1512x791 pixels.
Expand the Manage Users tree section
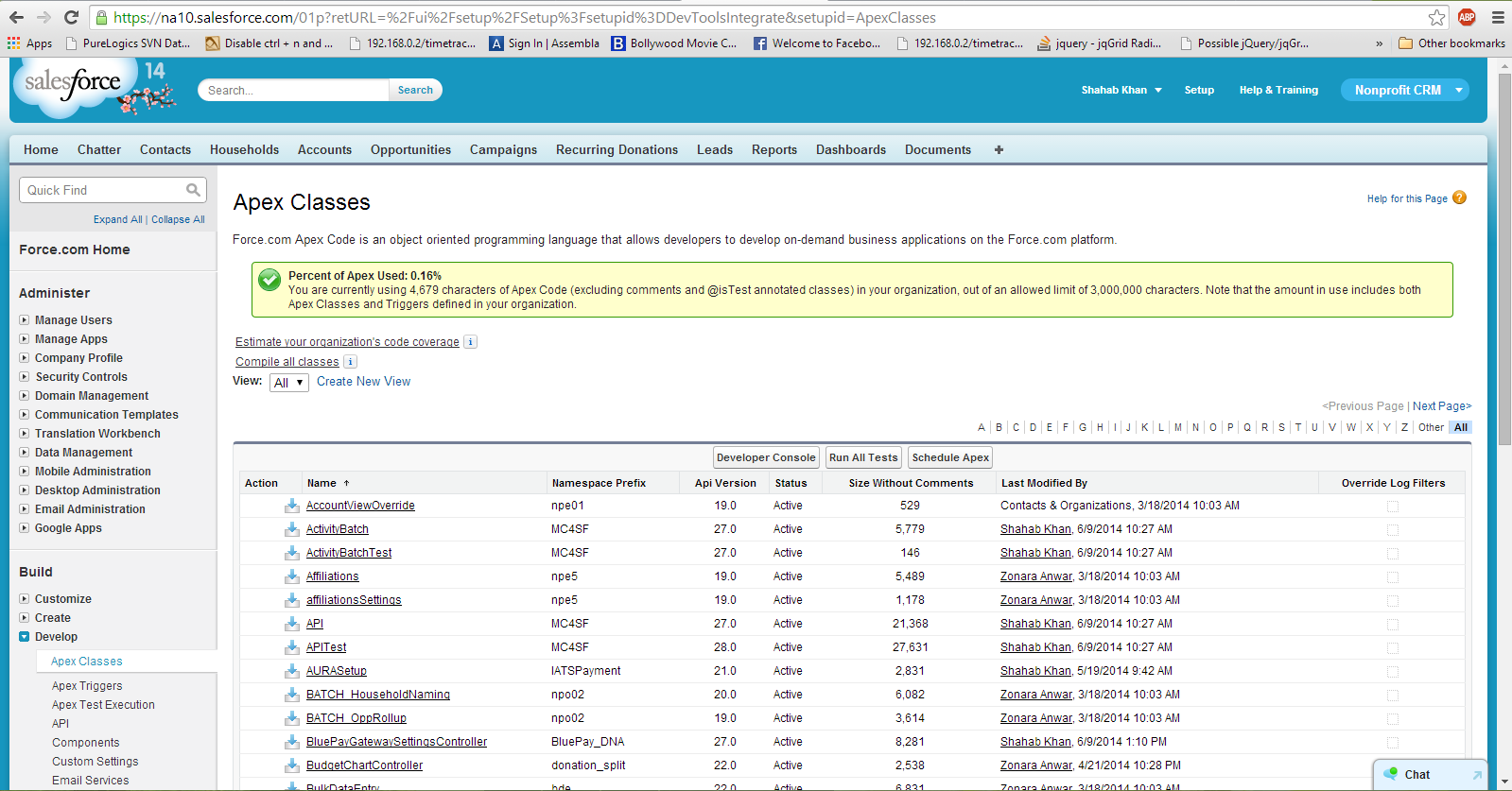[25, 320]
